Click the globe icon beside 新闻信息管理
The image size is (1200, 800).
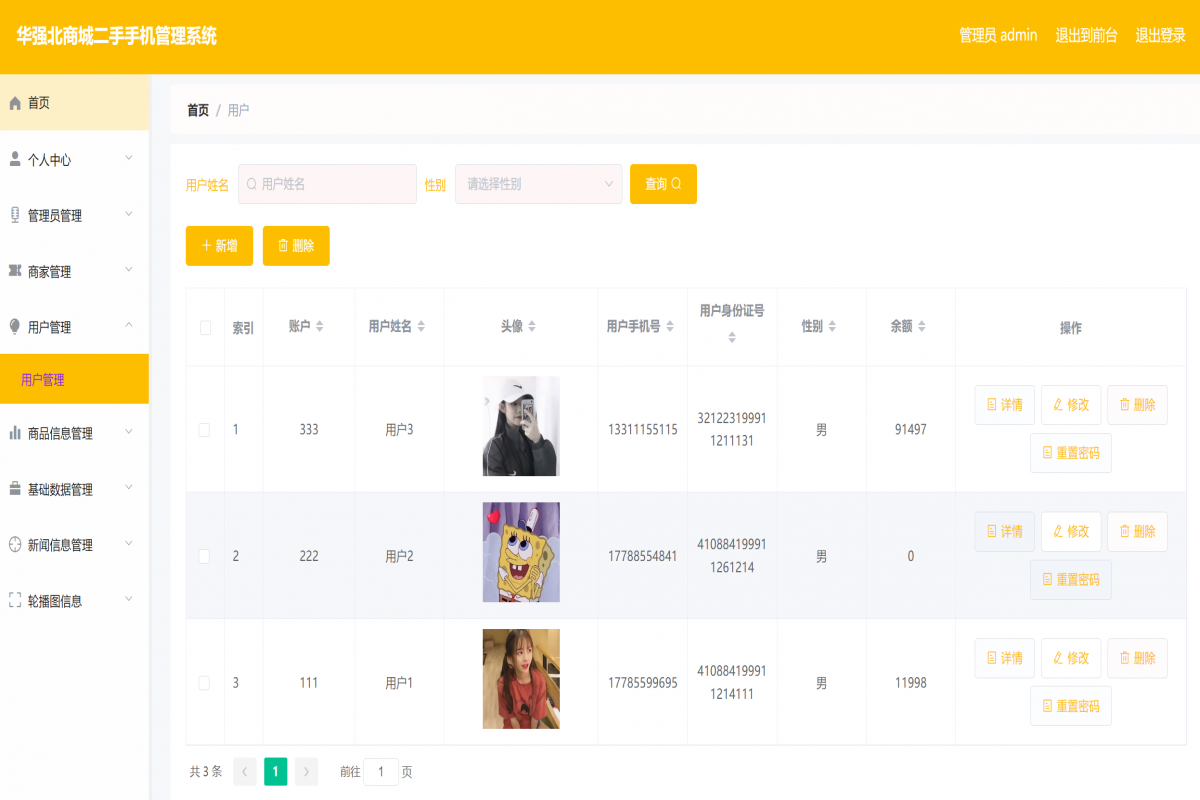pyautogui.click(x=15, y=544)
